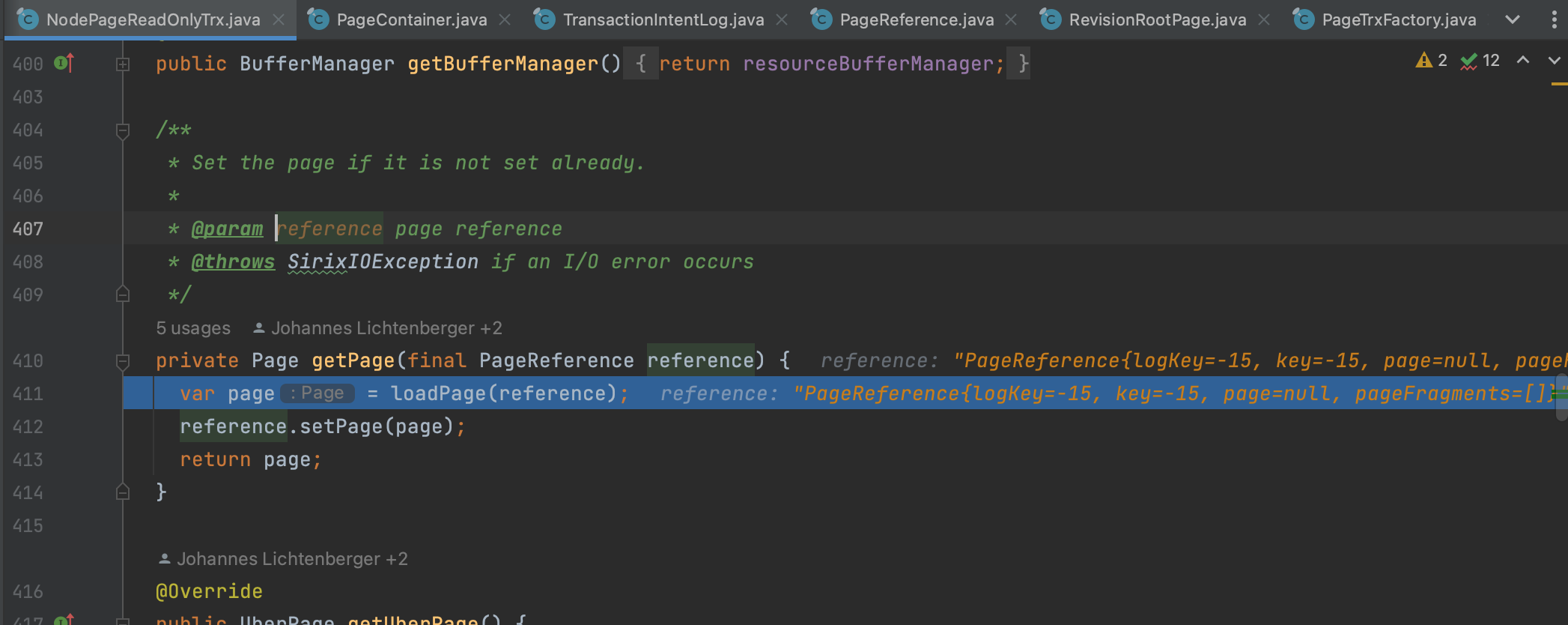
Task: Click the '5 usages' code lens link
Action: point(193,328)
